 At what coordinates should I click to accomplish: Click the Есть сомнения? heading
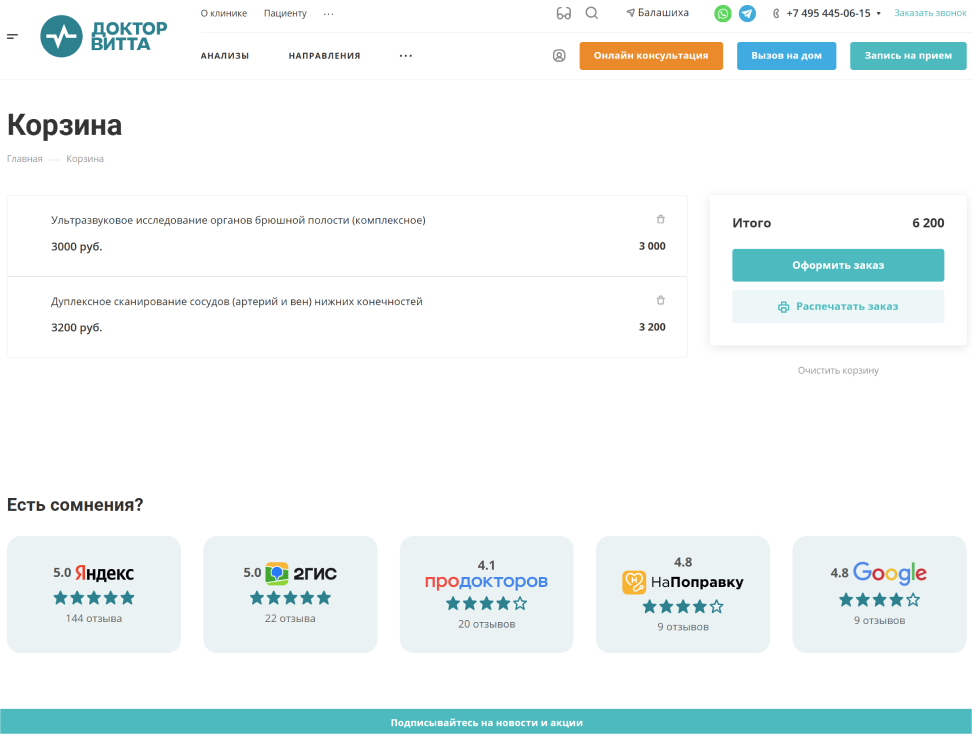75,505
